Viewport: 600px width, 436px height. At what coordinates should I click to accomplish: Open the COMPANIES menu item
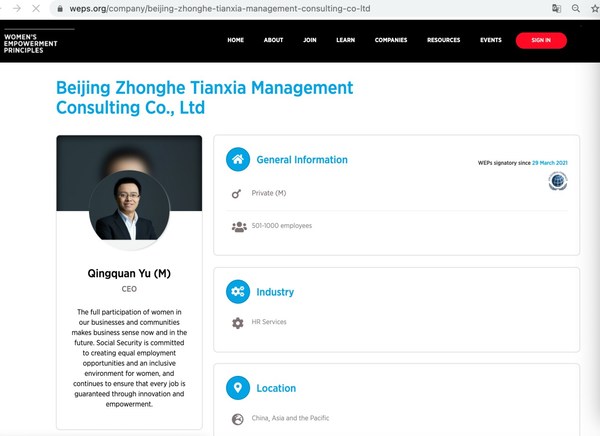[x=391, y=41]
